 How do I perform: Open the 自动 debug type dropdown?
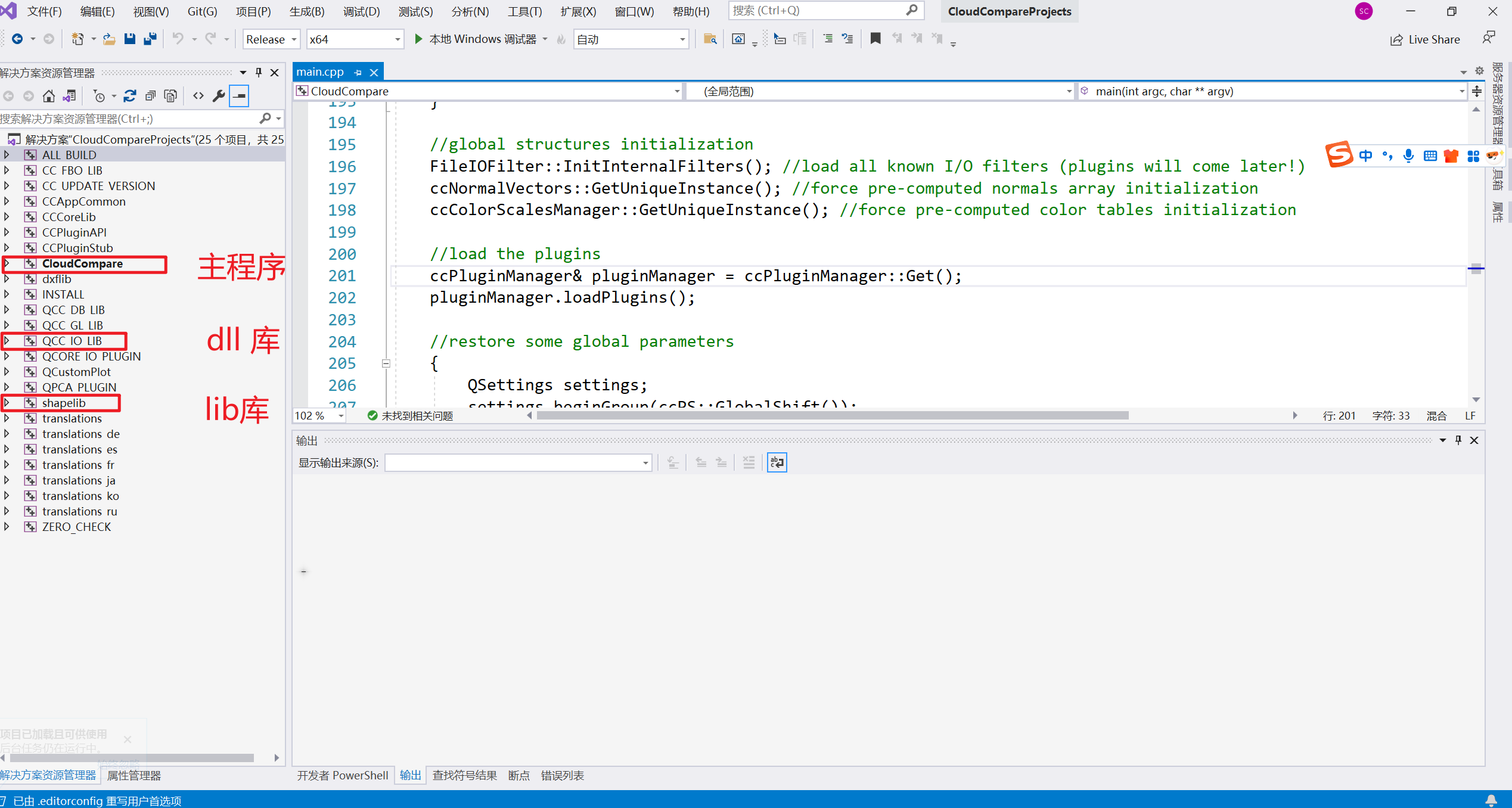(631, 39)
